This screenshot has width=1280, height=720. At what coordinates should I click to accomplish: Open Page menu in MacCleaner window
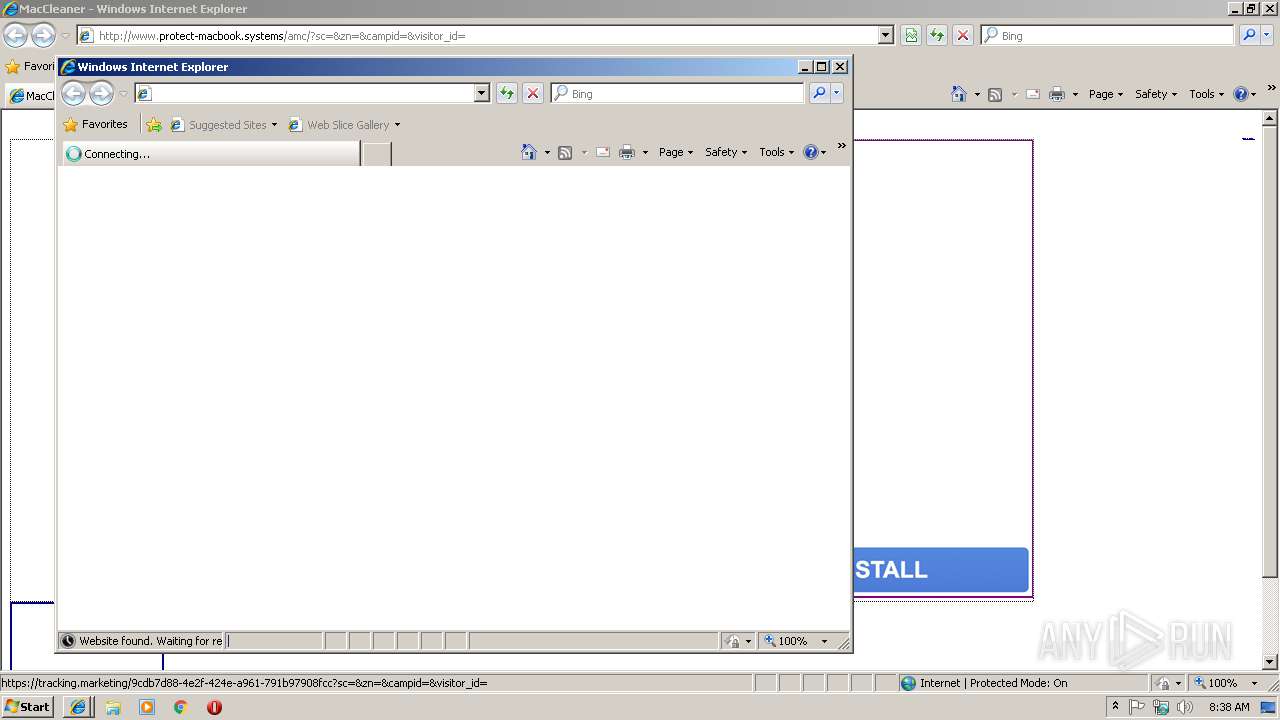tap(1106, 94)
